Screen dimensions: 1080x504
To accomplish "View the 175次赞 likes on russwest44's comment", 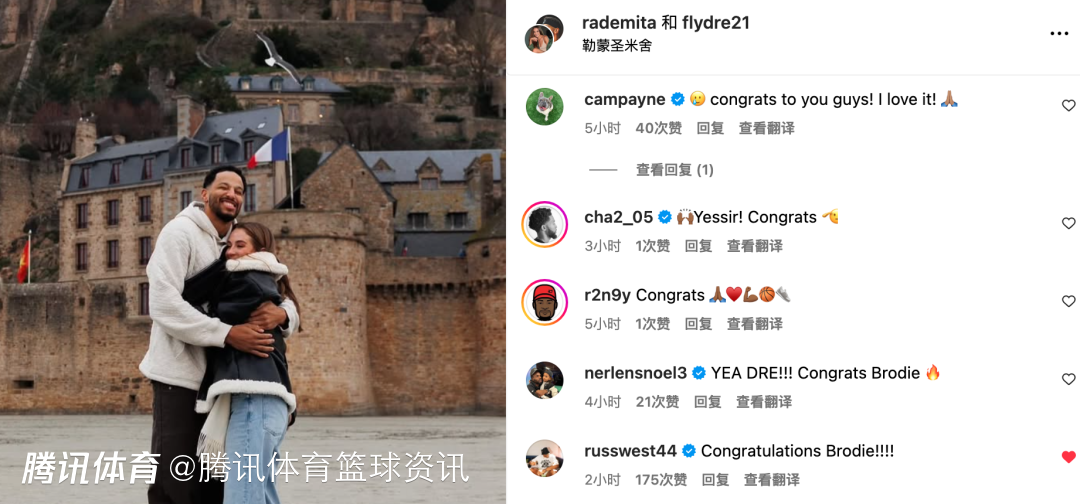I will pos(661,479).
